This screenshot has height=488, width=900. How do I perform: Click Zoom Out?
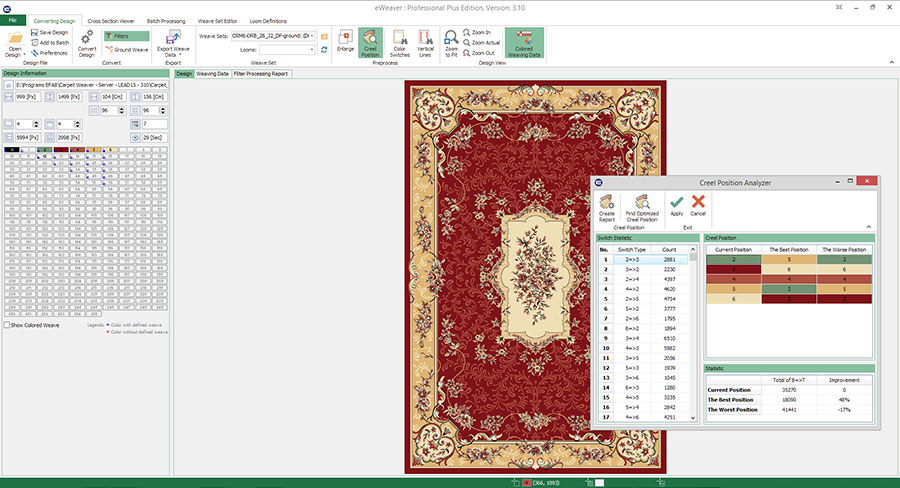coord(479,53)
